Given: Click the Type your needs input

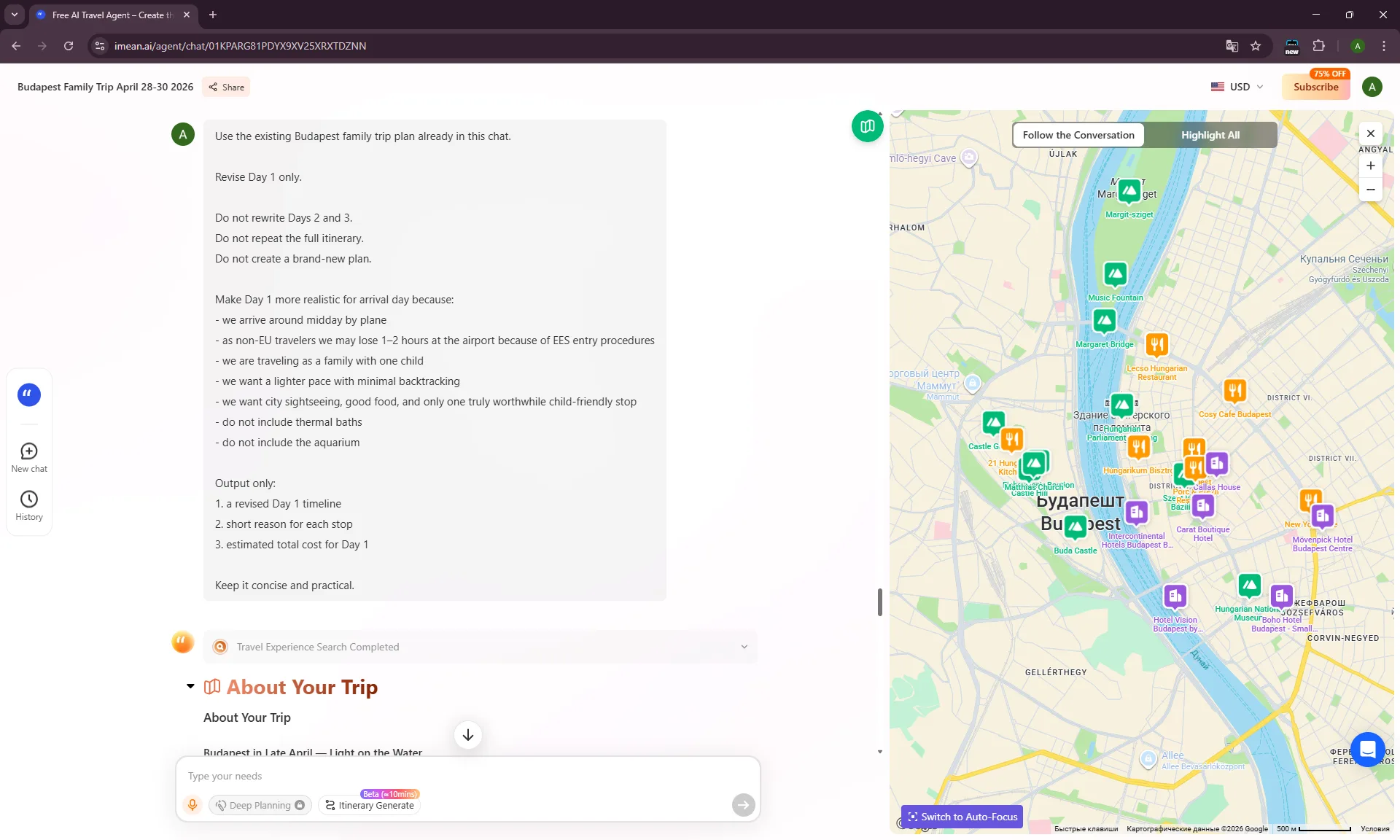Looking at the screenshot, I should tap(467, 776).
